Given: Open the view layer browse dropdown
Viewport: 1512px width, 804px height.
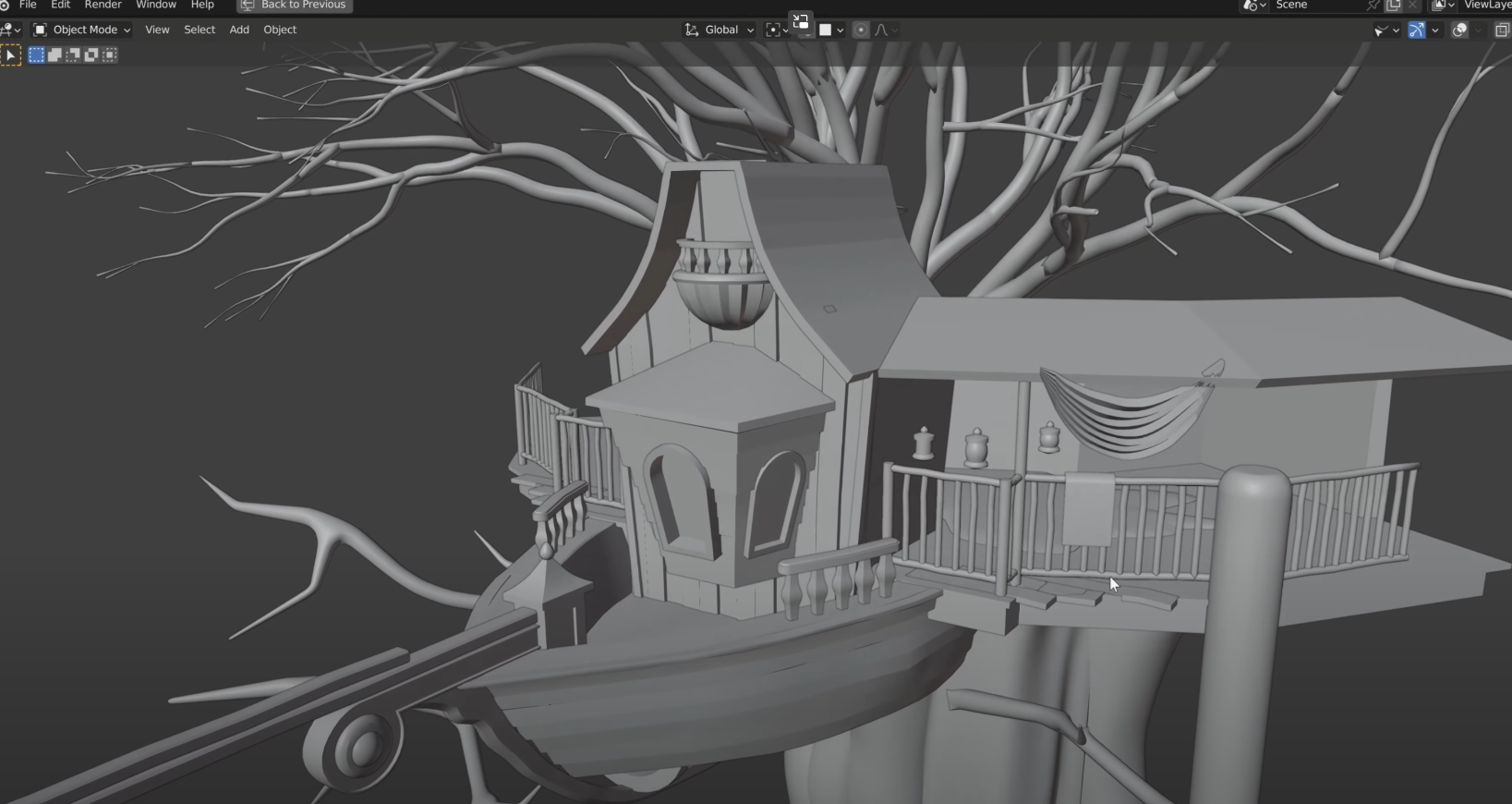Looking at the screenshot, I should tap(1443, 6).
